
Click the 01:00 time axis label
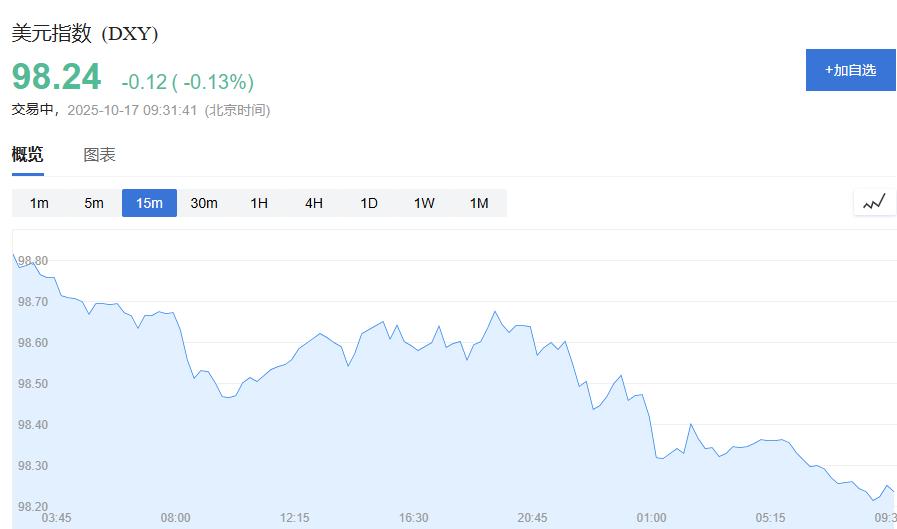point(652,518)
